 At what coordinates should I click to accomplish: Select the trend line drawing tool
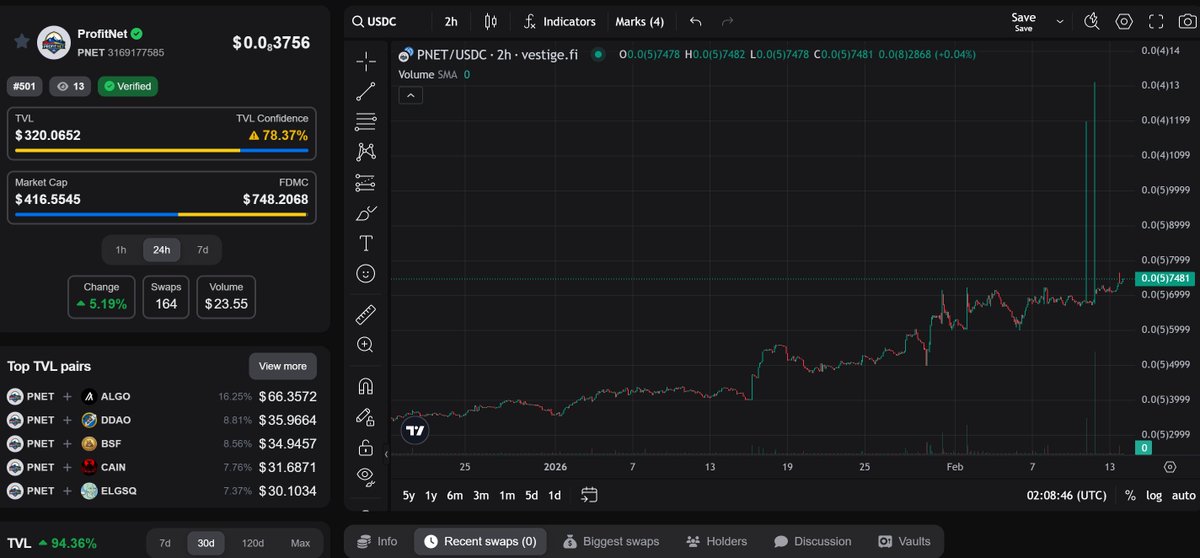(x=366, y=92)
